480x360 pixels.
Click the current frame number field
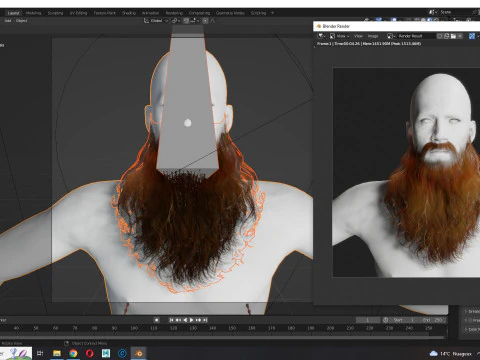[x=368, y=320]
